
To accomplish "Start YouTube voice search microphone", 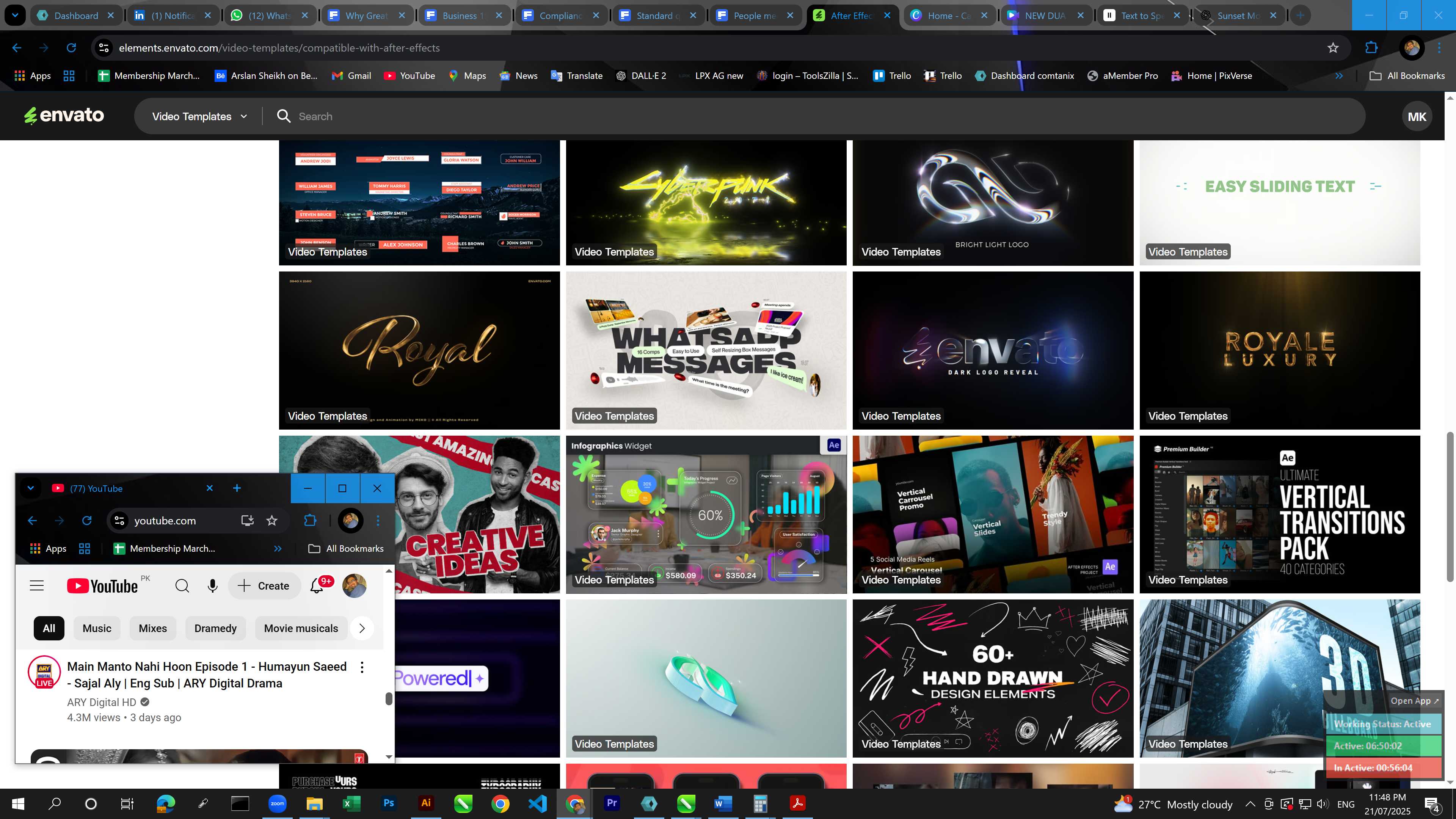I will pyautogui.click(x=212, y=585).
